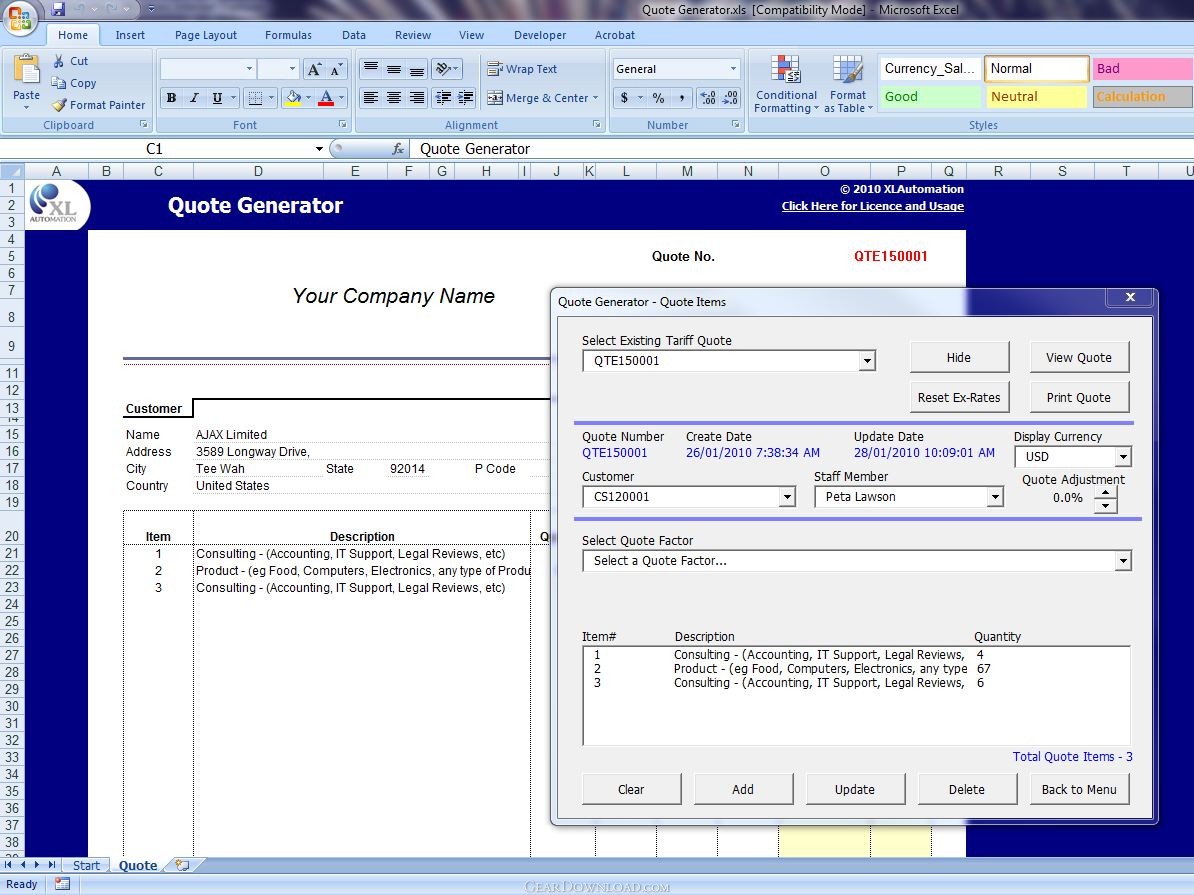Click the Copy icon

[59, 83]
